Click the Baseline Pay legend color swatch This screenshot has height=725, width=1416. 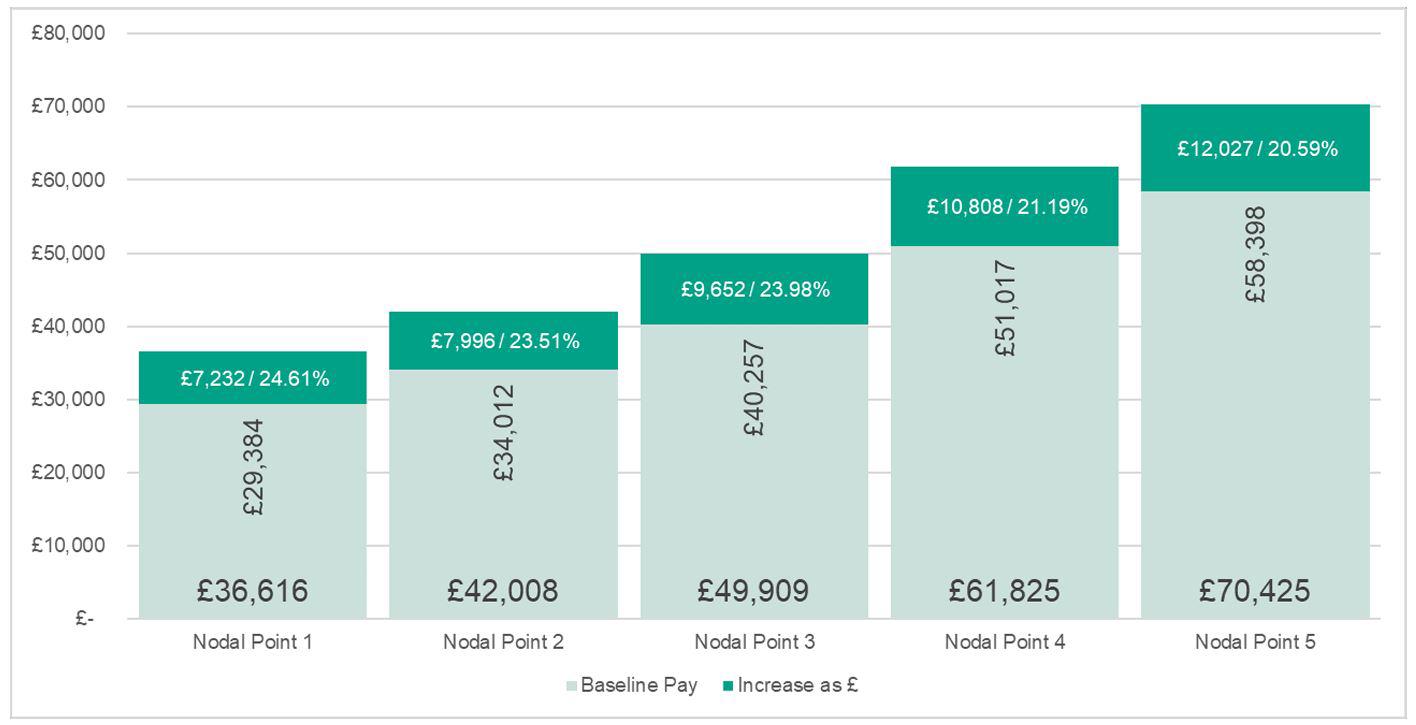coord(572,686)
